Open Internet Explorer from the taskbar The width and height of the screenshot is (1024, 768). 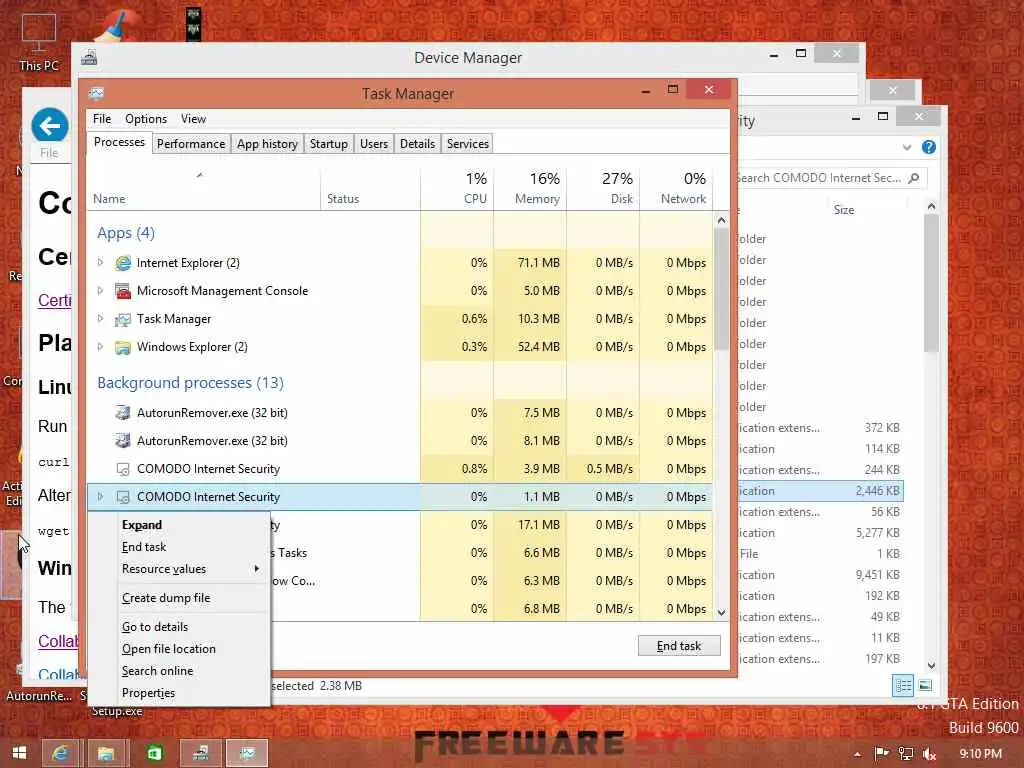pyautogui.click(x=60, y=753)
